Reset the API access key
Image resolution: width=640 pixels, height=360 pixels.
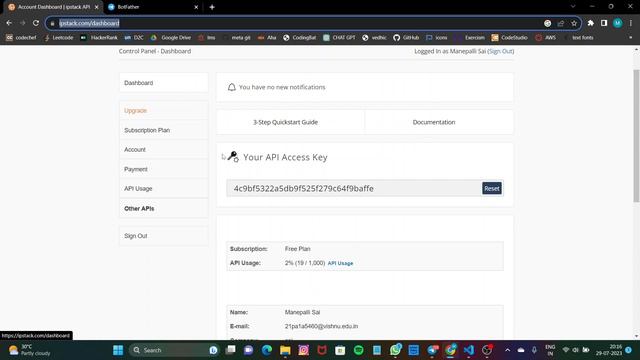pyautogui.click(x=492, y=189)
